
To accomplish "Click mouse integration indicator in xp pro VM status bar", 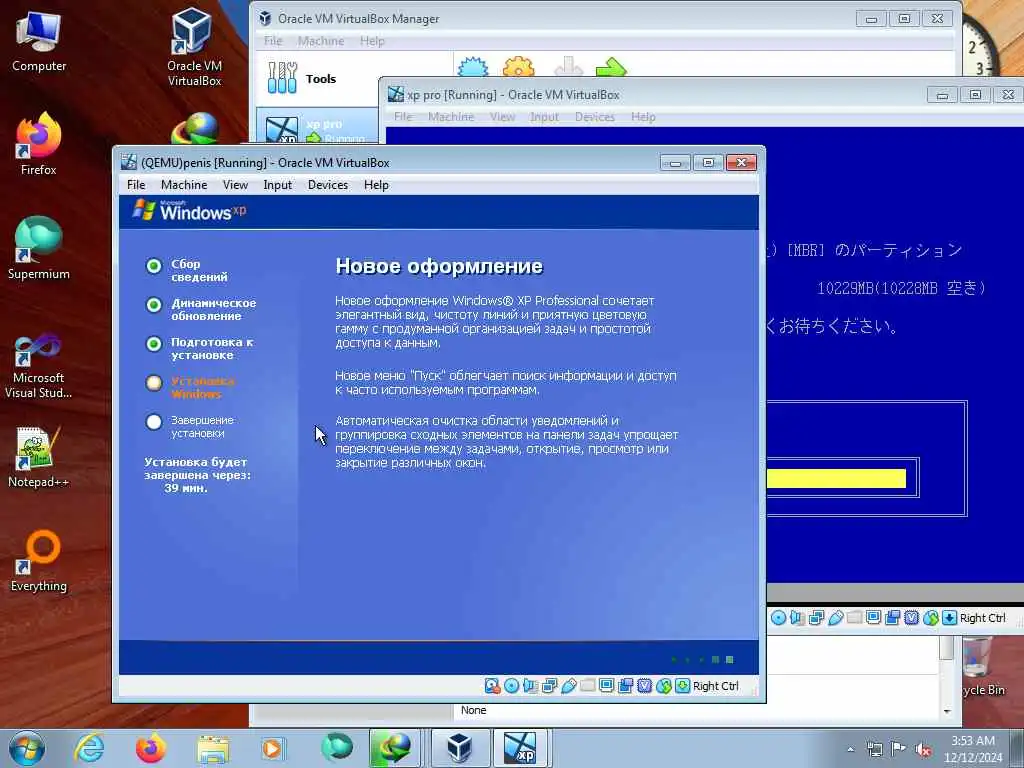I will 931,618.
